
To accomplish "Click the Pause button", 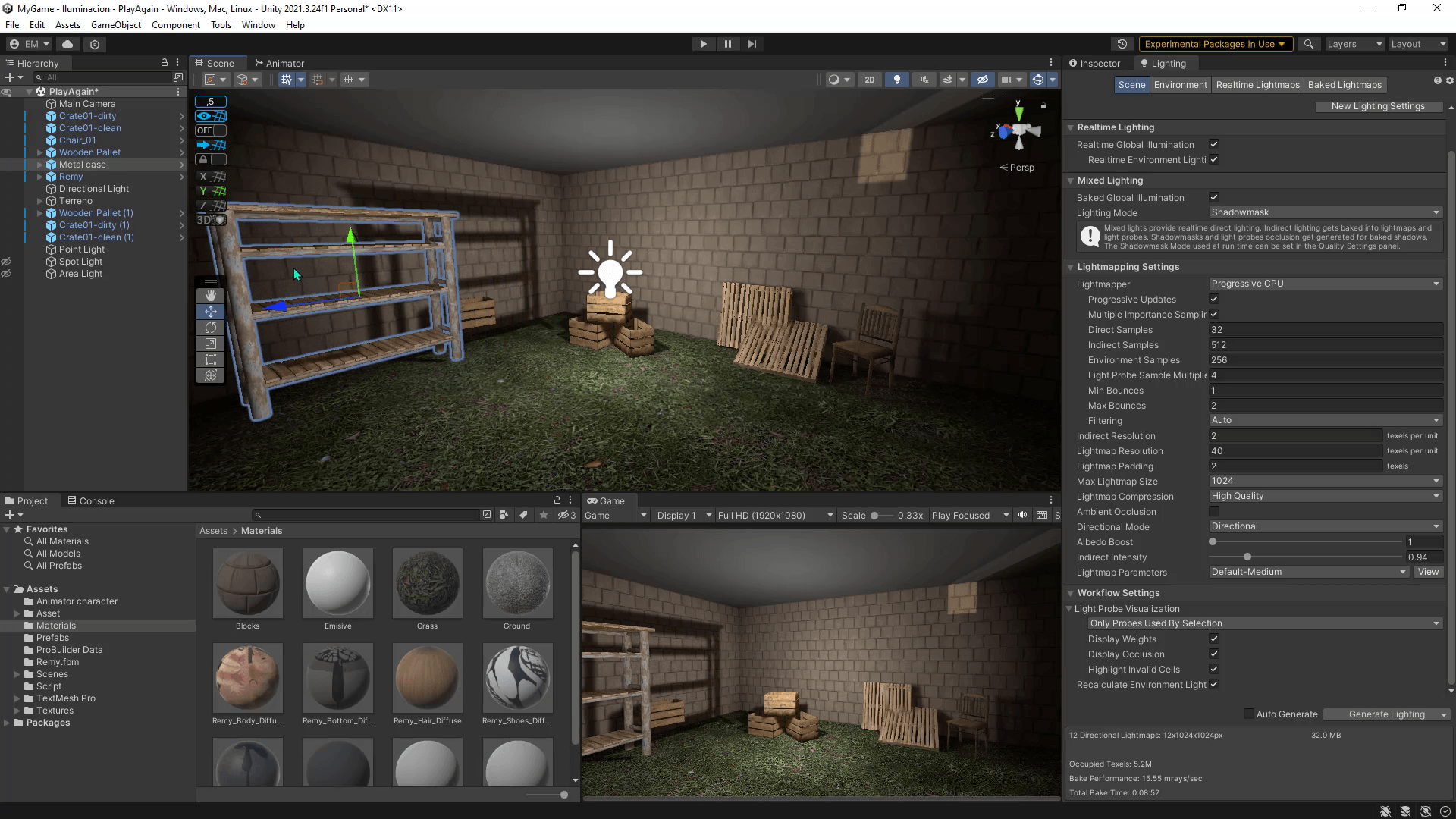I will coord(727,44).
